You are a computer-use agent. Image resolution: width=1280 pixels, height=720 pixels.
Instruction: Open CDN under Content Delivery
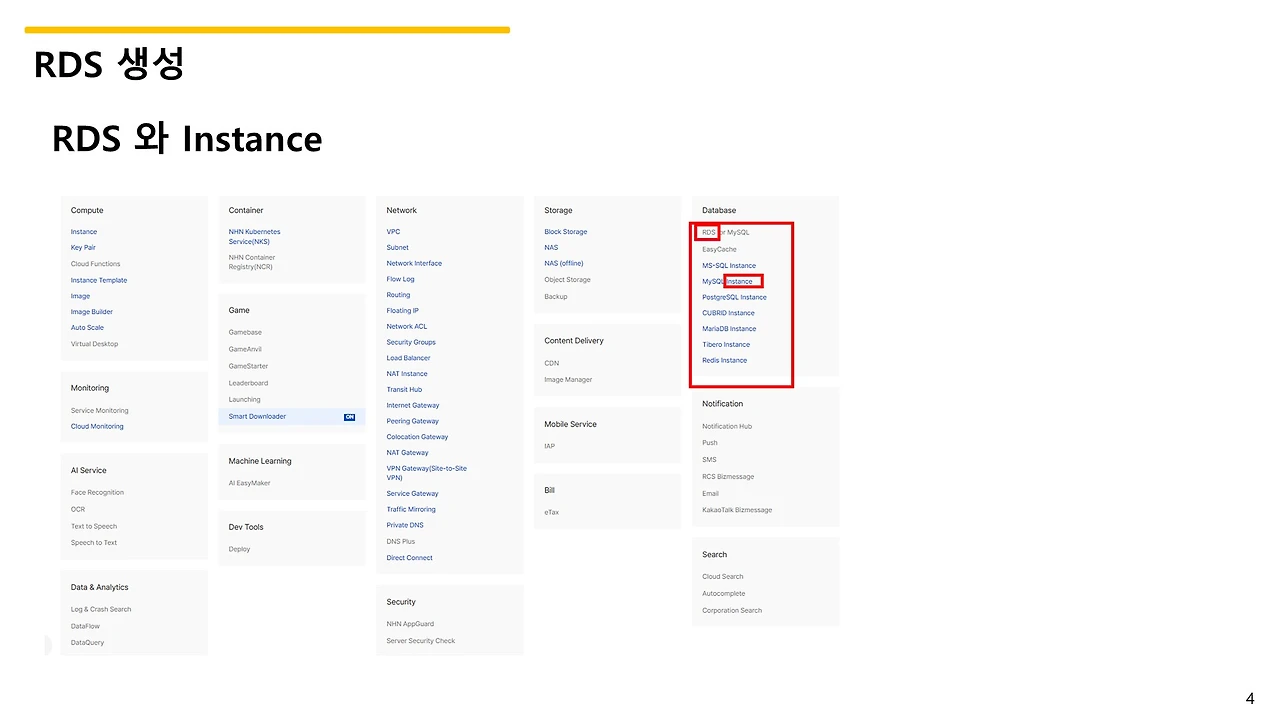point(552,364)
